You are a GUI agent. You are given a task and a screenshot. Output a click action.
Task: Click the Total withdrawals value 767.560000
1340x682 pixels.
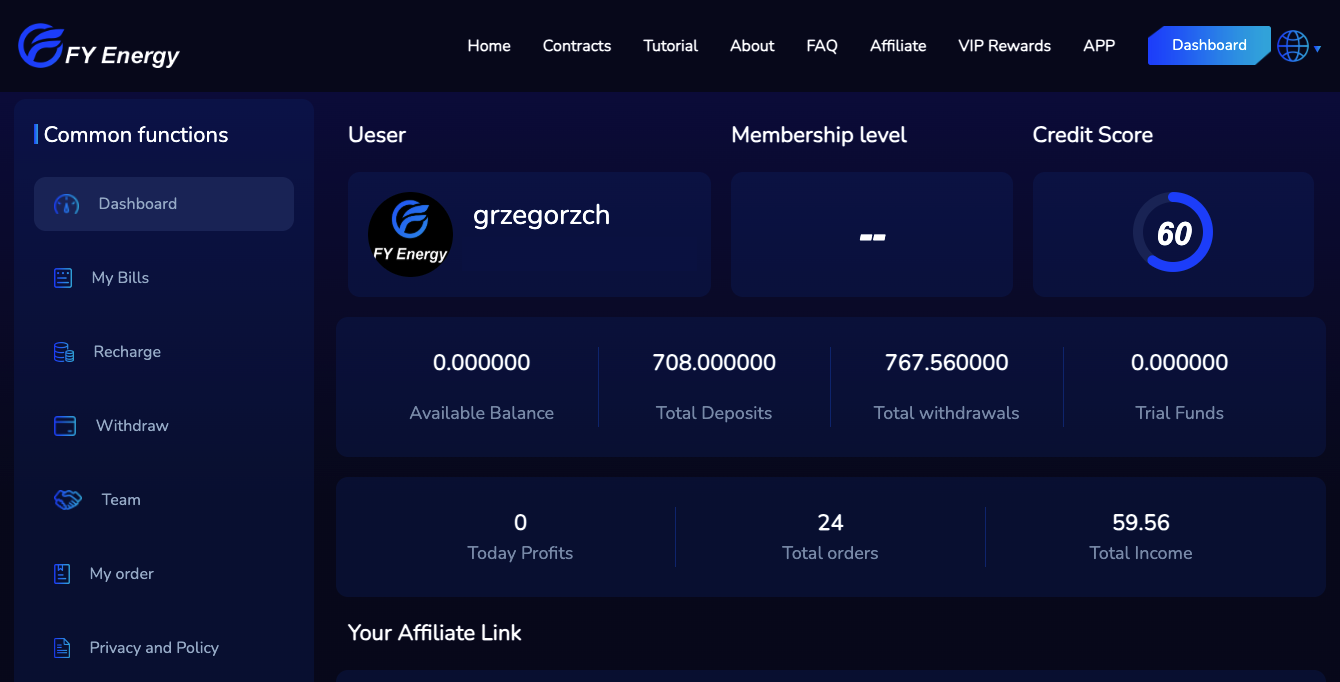click(x=946, y=363)
